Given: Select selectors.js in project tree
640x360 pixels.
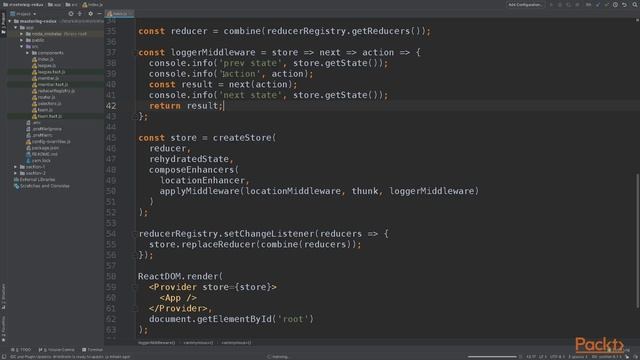Looking at the screenshot, I should click(x=49, y=103).
